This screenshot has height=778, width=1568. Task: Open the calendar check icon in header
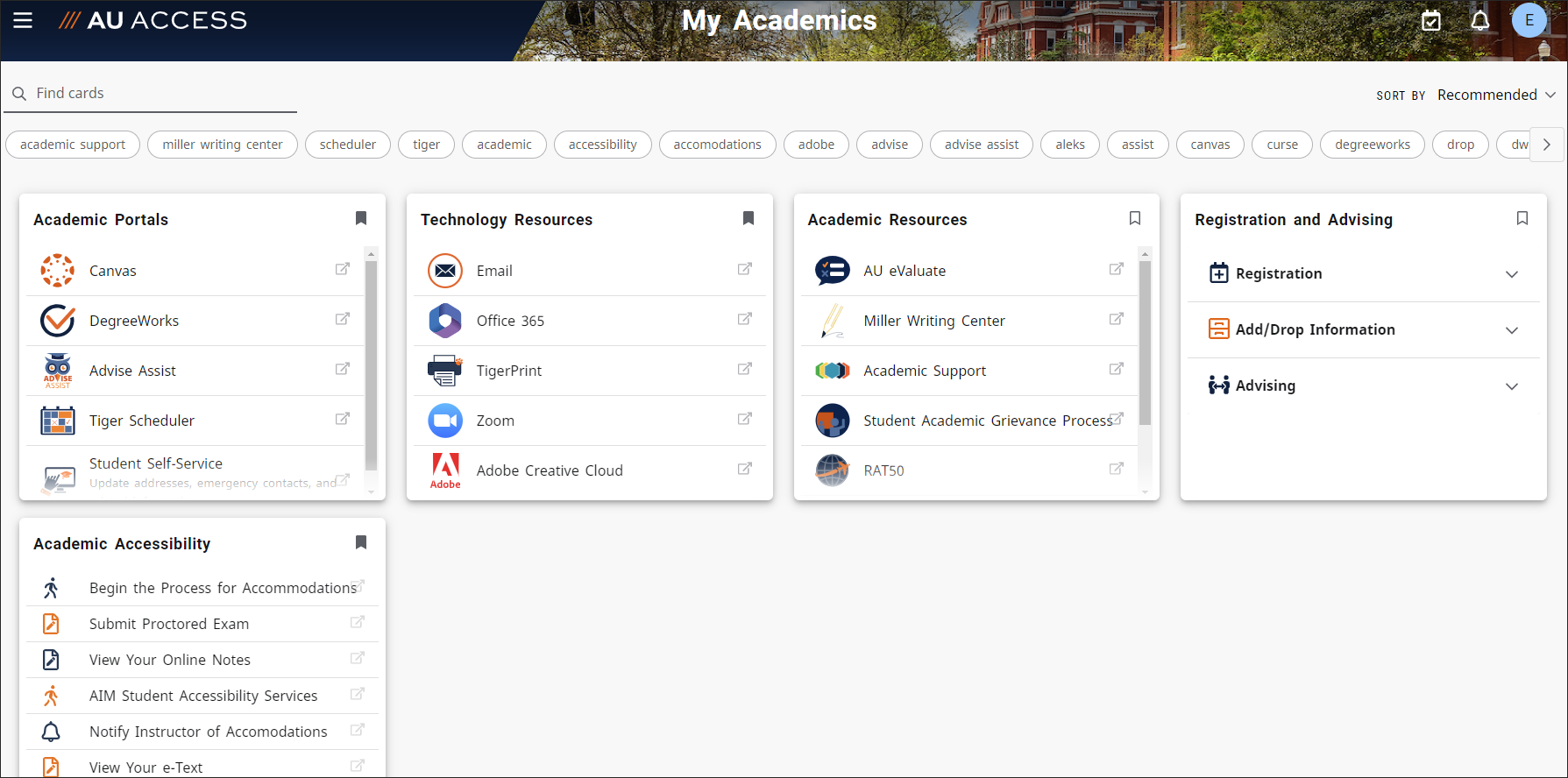coord(1431,20)
